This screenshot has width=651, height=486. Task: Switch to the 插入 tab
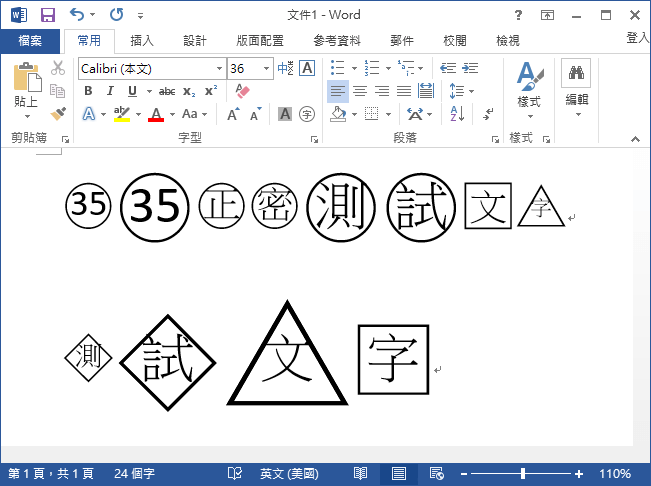coord(142,41)
